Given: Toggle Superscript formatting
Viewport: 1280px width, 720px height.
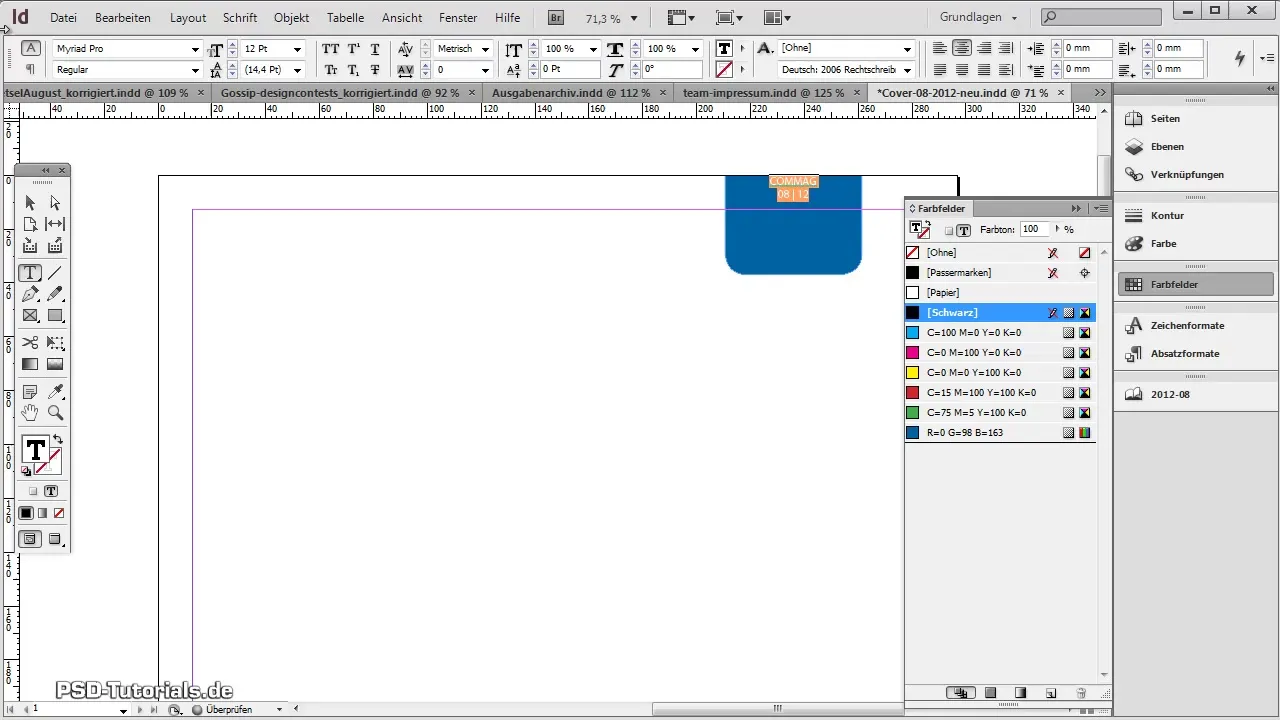Looking at the screenshot, I should [x=353, y=49].
